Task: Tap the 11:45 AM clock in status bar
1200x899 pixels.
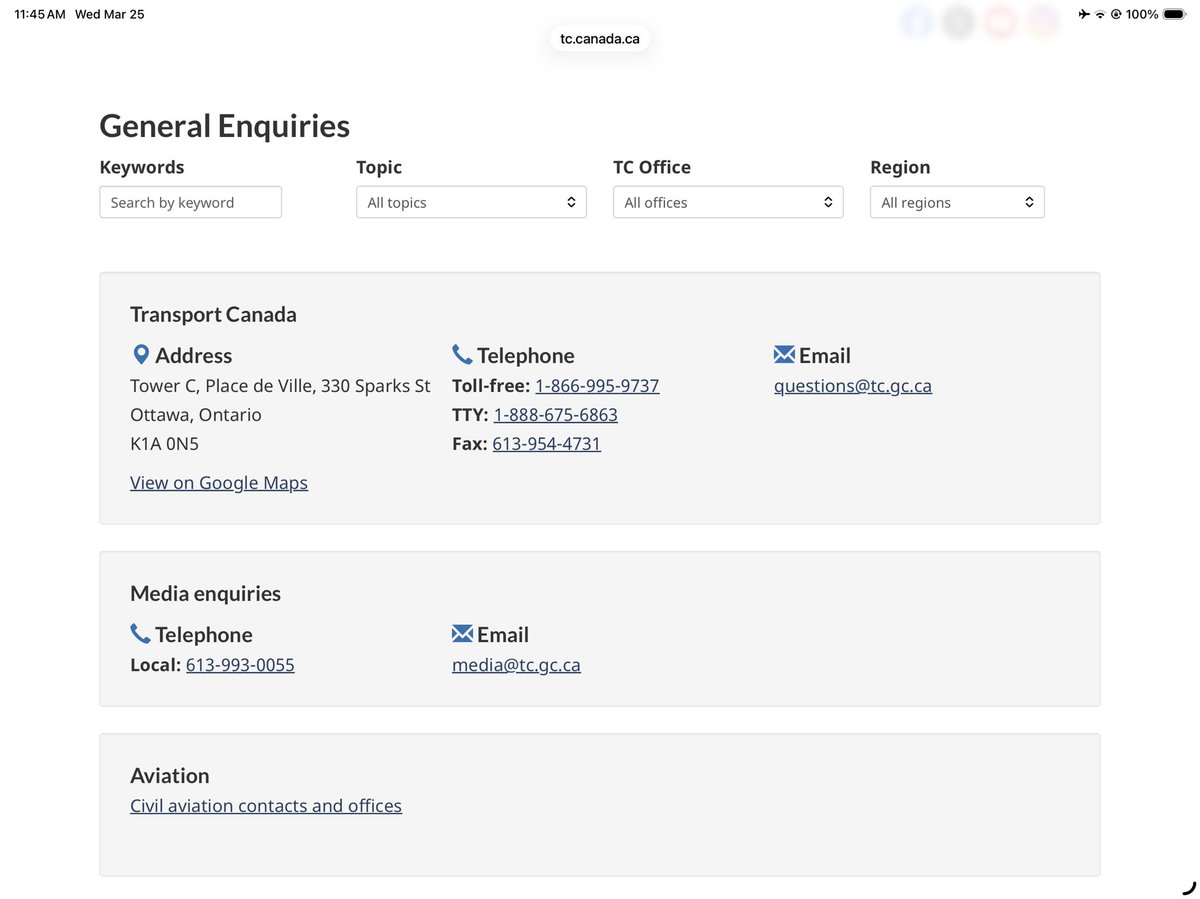Action: click(x=40, y=14)
